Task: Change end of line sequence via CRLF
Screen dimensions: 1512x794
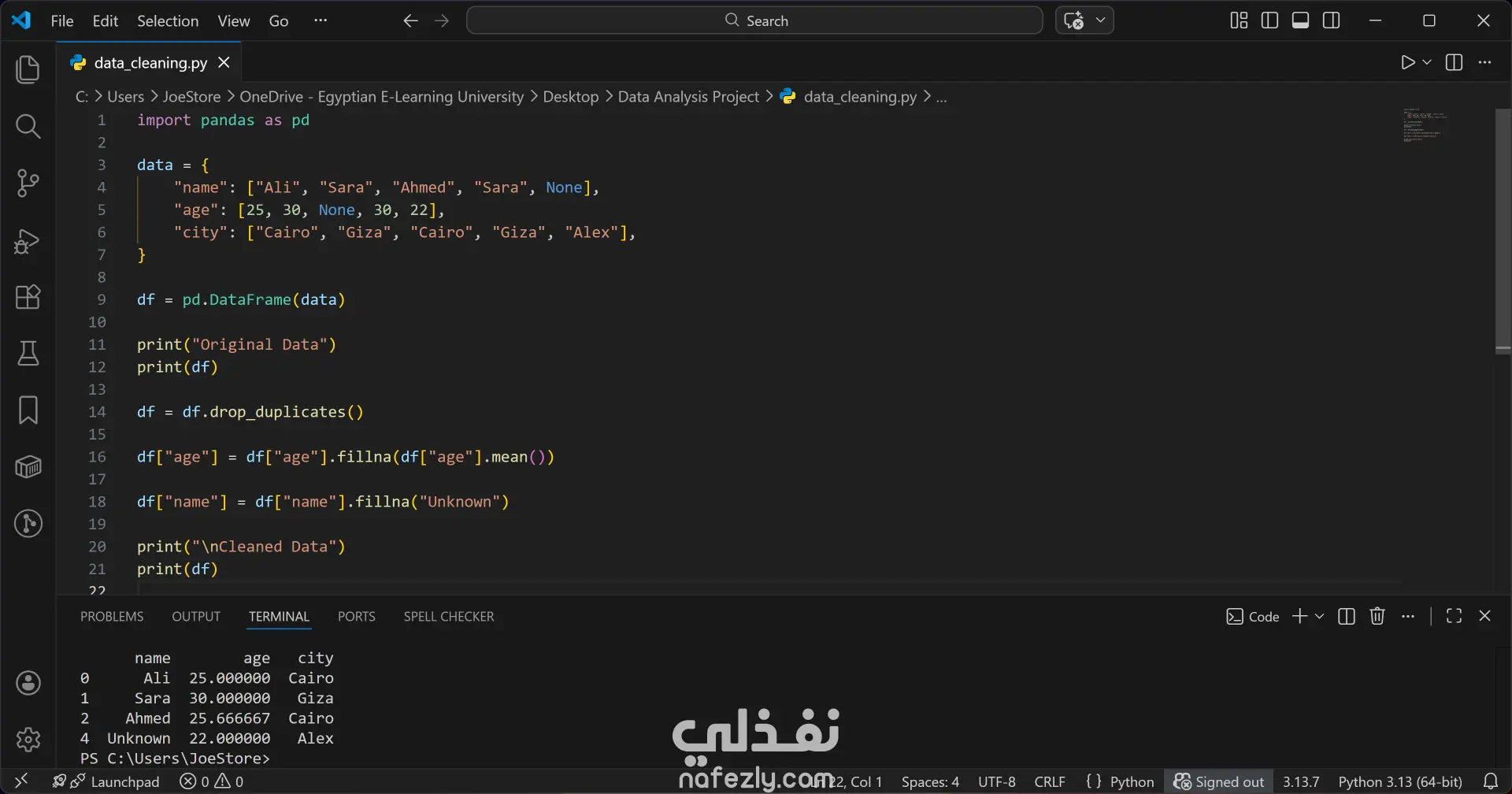Action: [1050, 781]
